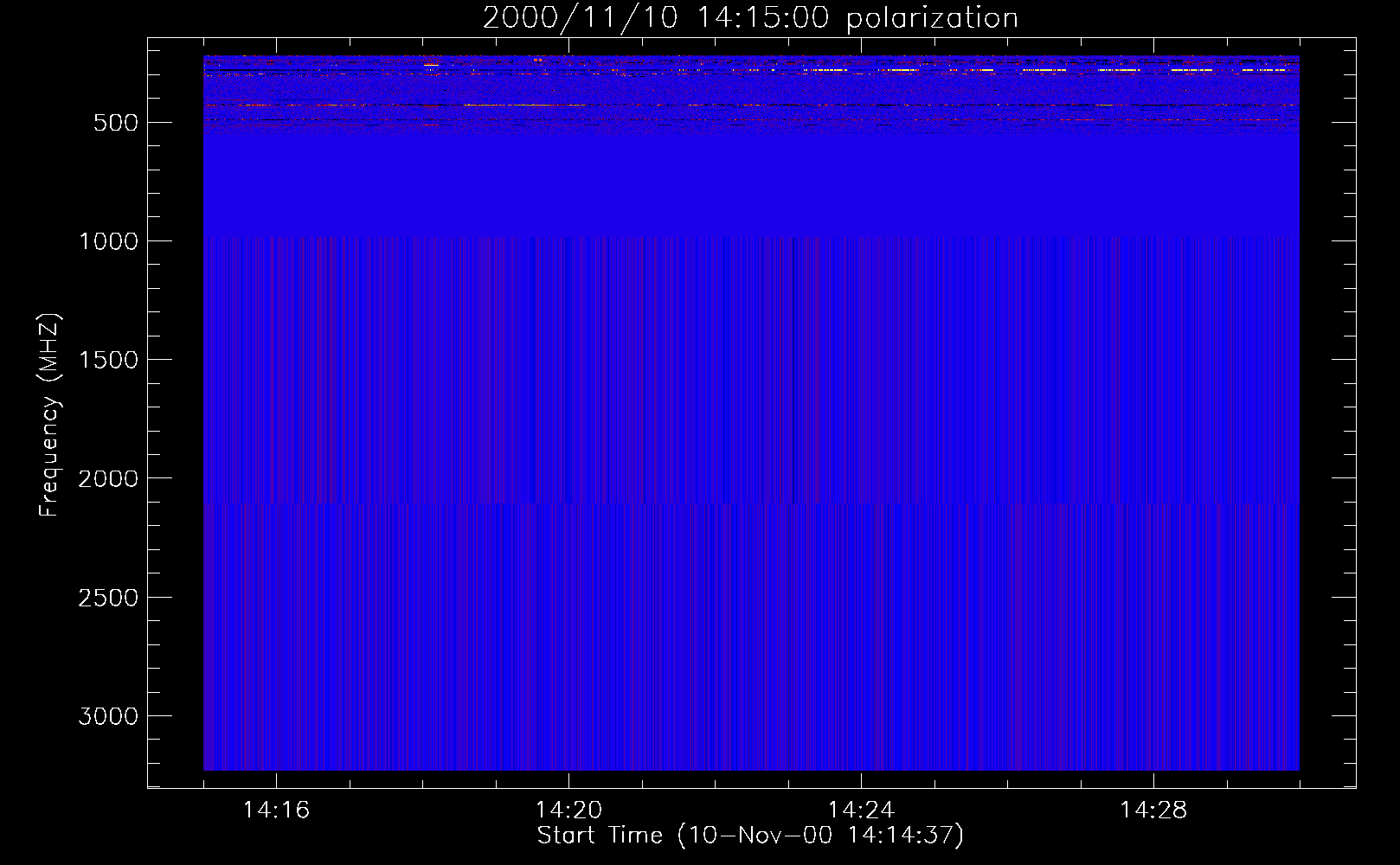Select the 3000 frequency tick label
Viewport: 1400px width, 865px height.
108,716
